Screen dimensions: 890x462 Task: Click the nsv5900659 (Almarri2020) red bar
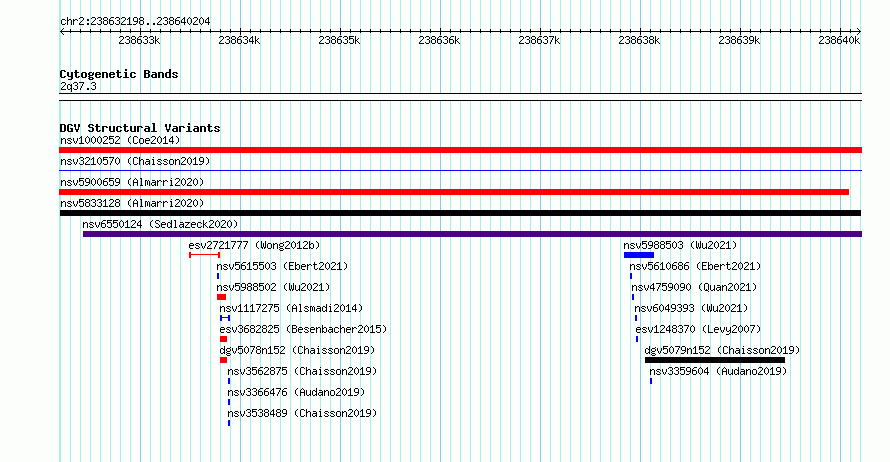tap(454, 192)
